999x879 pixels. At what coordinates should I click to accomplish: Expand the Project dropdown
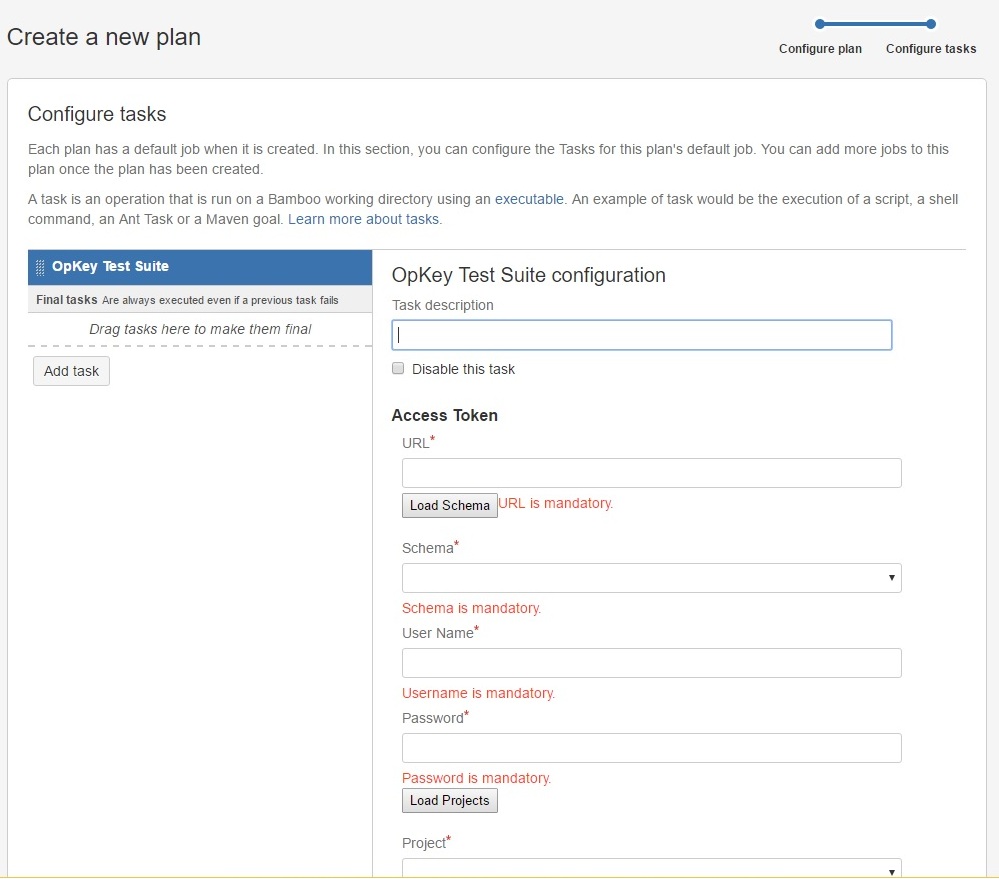pos(651,868)
